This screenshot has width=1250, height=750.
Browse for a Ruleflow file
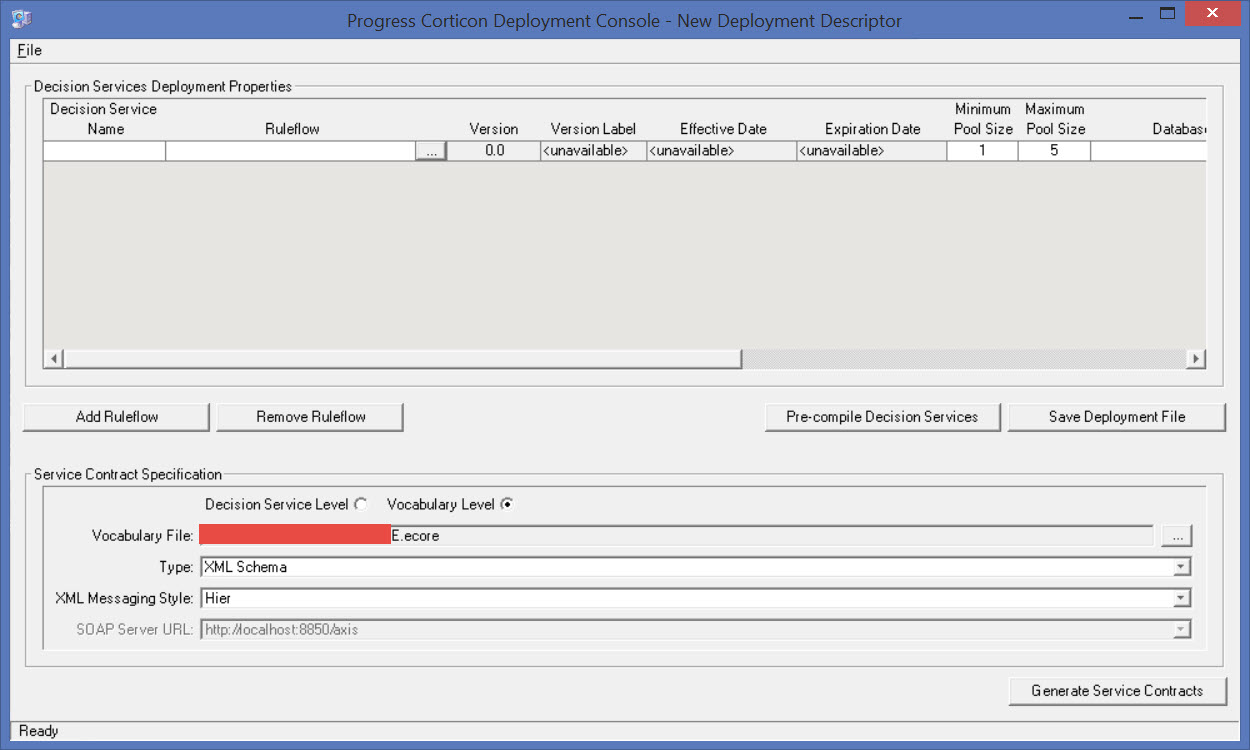pyautogui.click(x=431, y=151)
